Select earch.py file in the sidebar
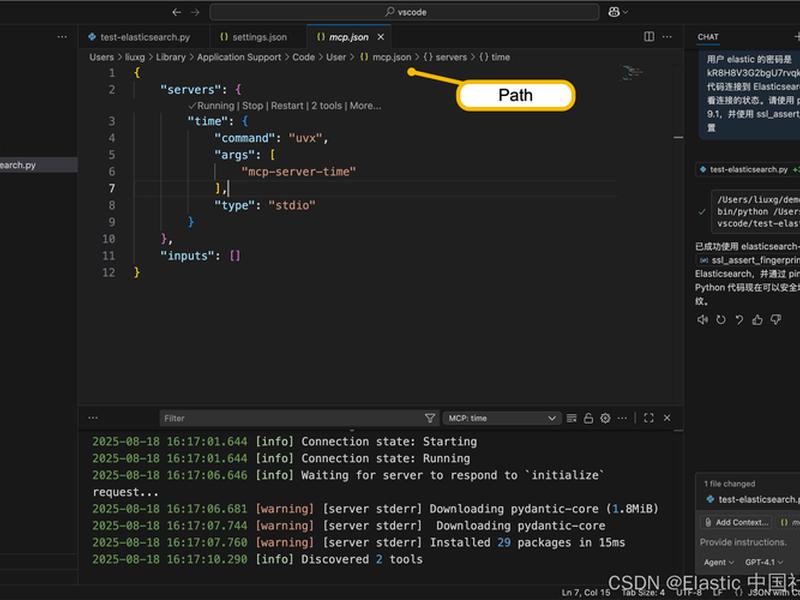 pyautogui.click(x=38, y=165)
